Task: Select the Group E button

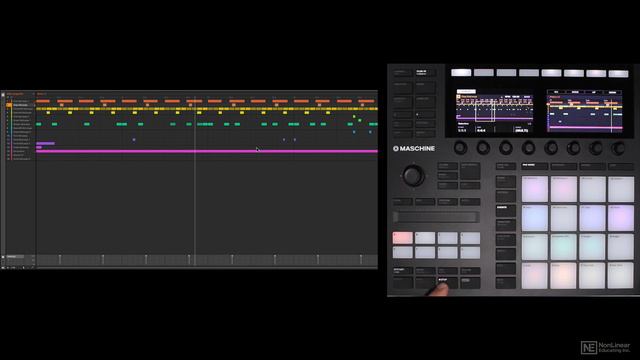Action: pyautogui.click(x=402, y=253)
